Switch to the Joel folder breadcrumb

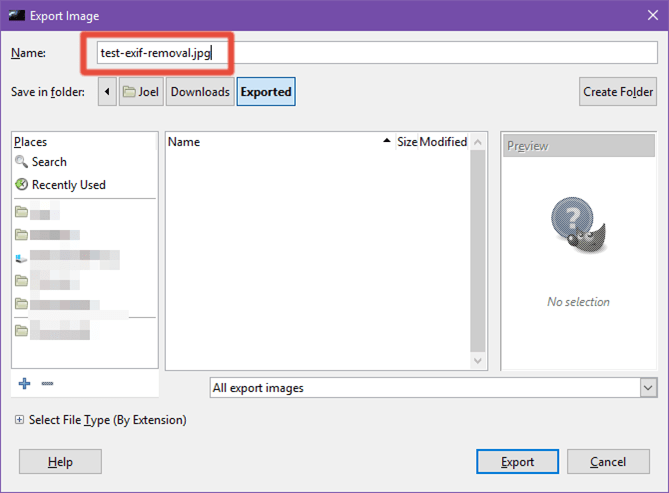141,91
